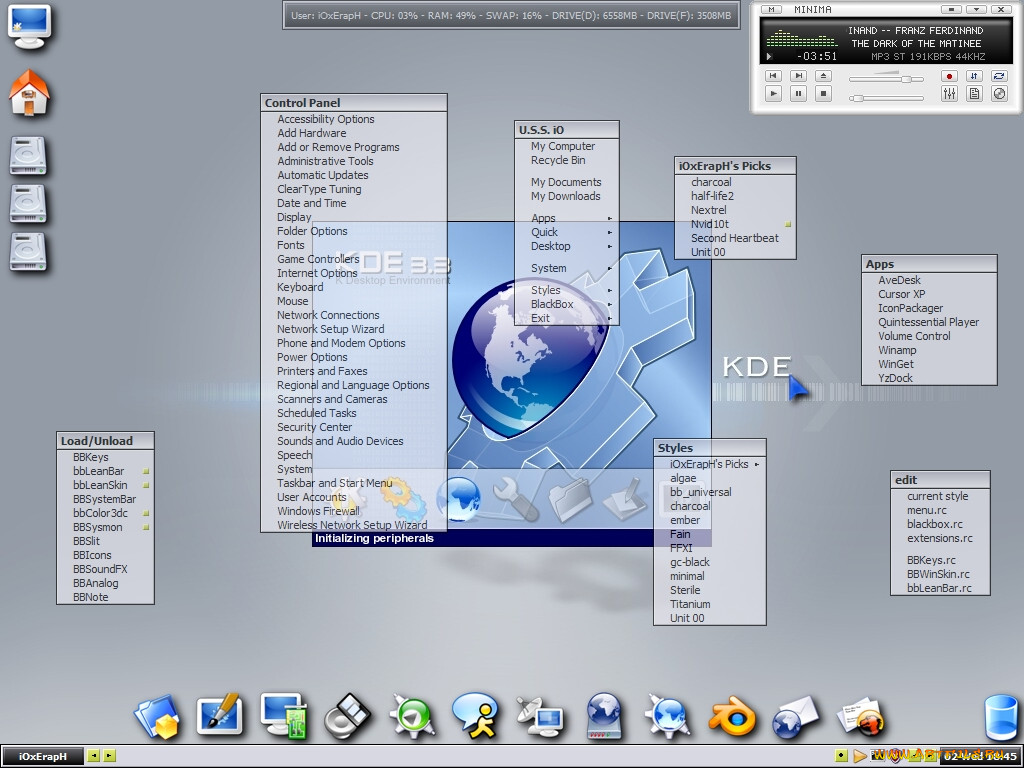Image resolution: width=1024 pixels, height=768 pixels.
Task: Open the topmost hard drive desktop icon
Action: (28, 155)
